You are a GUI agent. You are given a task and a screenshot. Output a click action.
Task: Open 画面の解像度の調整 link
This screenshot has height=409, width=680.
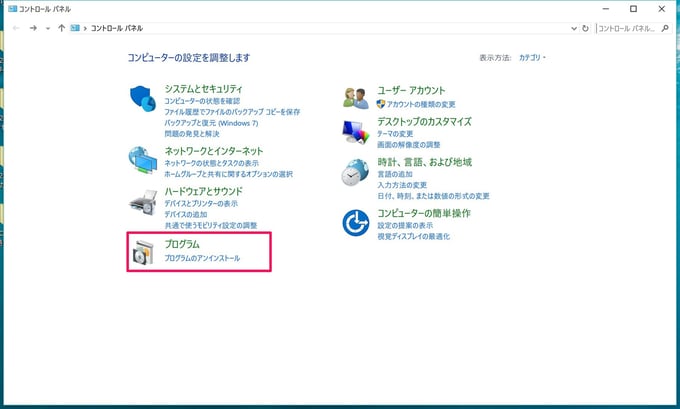(x=409, y=145)
